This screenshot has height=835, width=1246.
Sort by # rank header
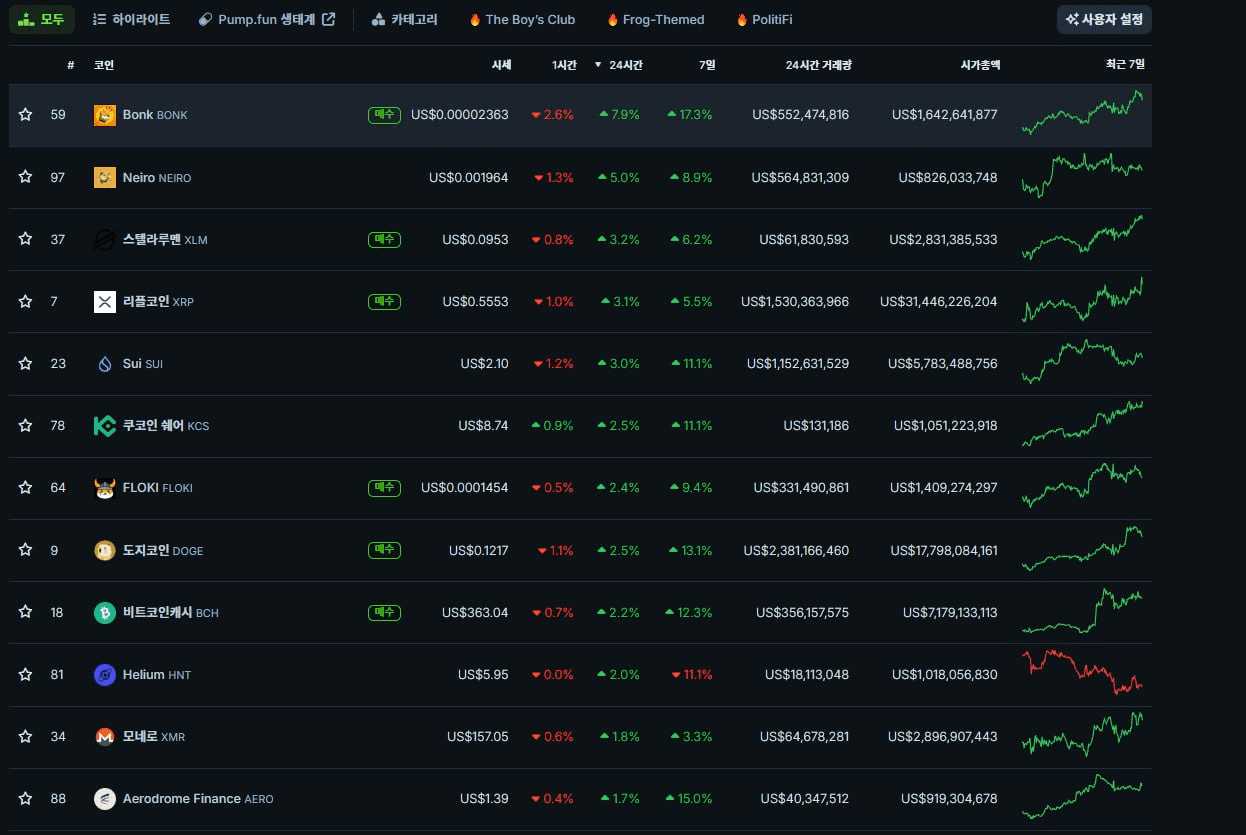[x=70, y=65]
